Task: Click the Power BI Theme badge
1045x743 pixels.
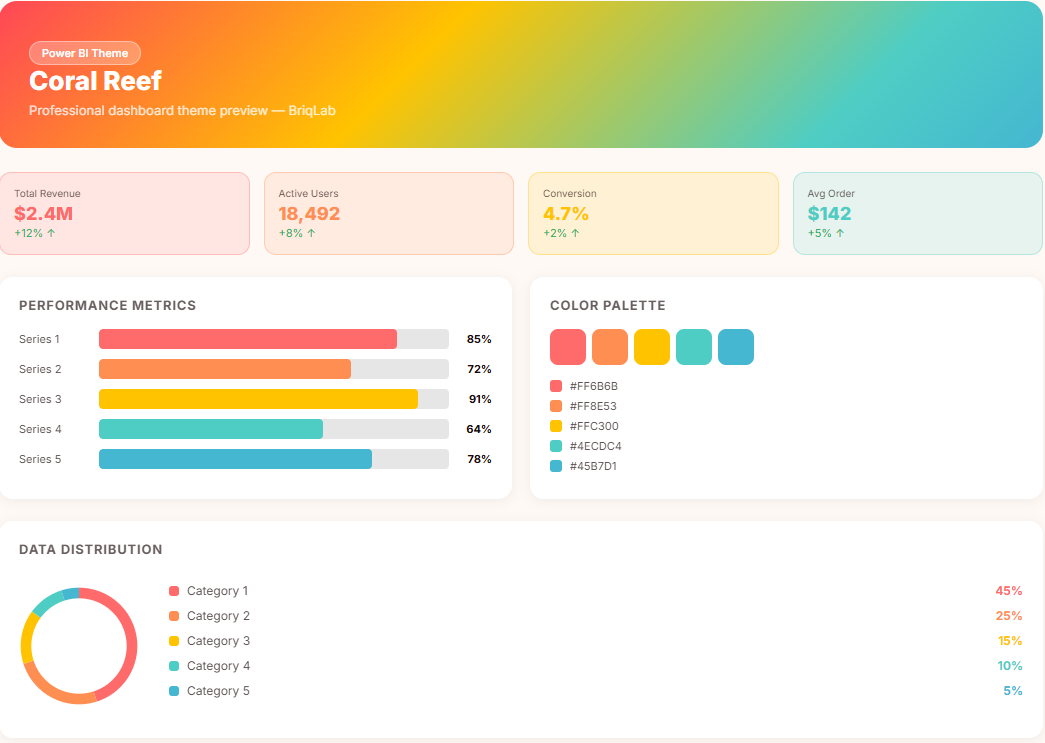Action: pos(85,53)
